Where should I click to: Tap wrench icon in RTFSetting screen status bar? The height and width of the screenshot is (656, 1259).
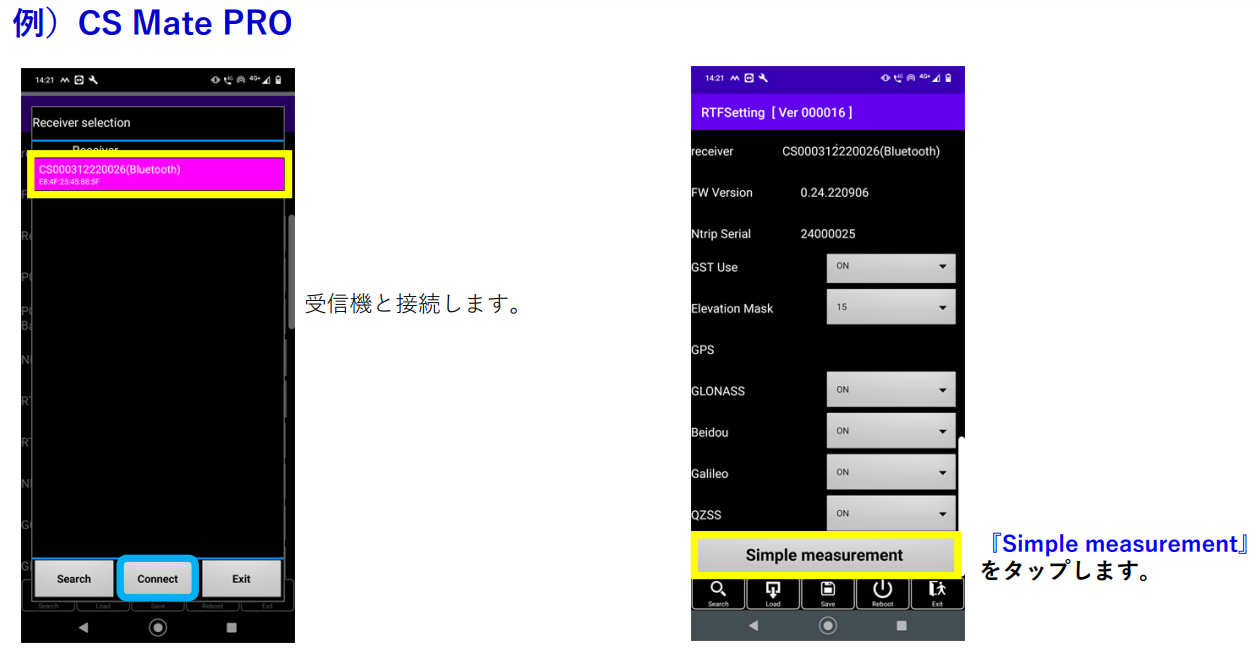point(763,78)
